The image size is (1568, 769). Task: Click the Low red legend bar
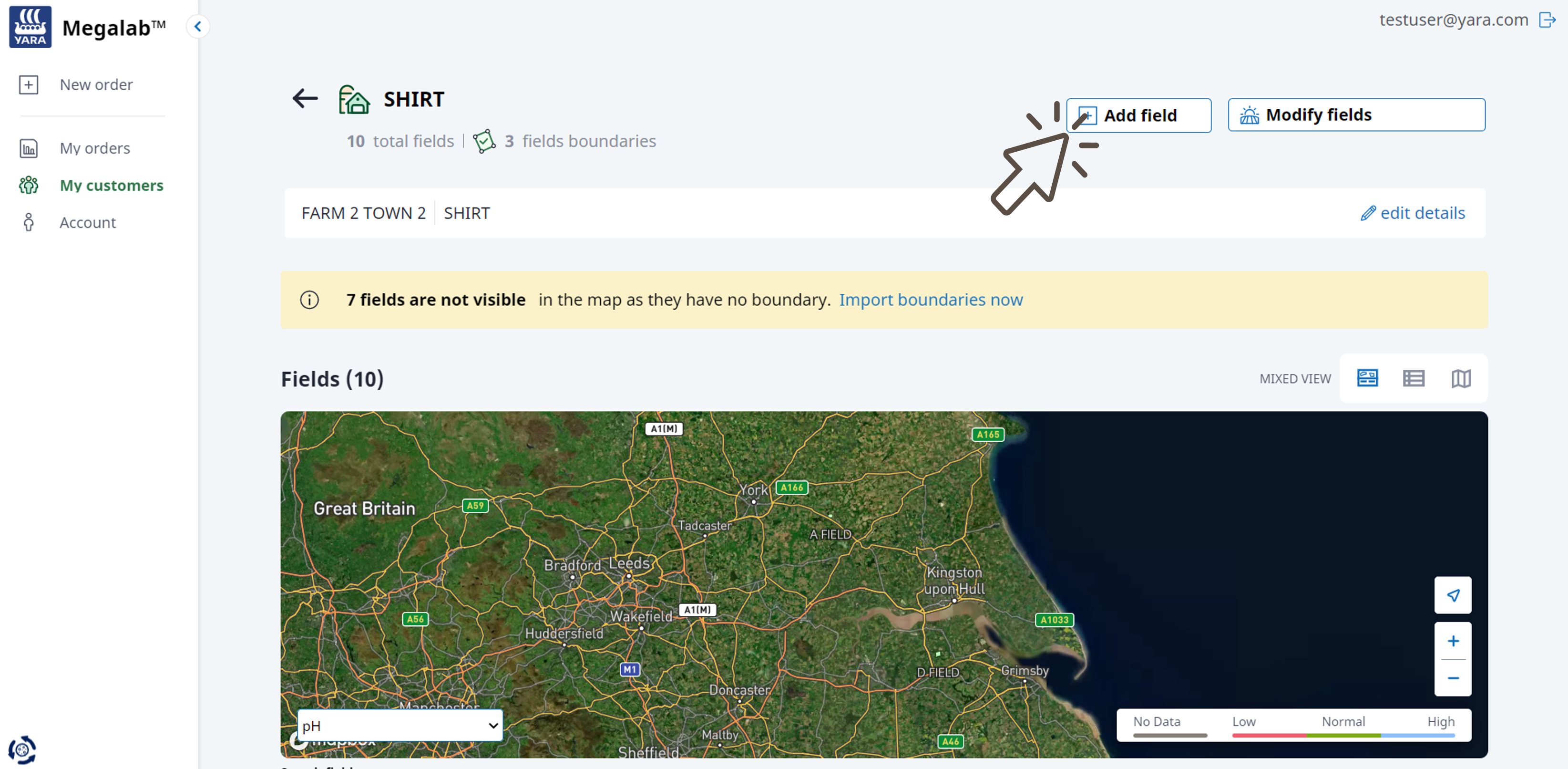click(x=1269, y=735)
